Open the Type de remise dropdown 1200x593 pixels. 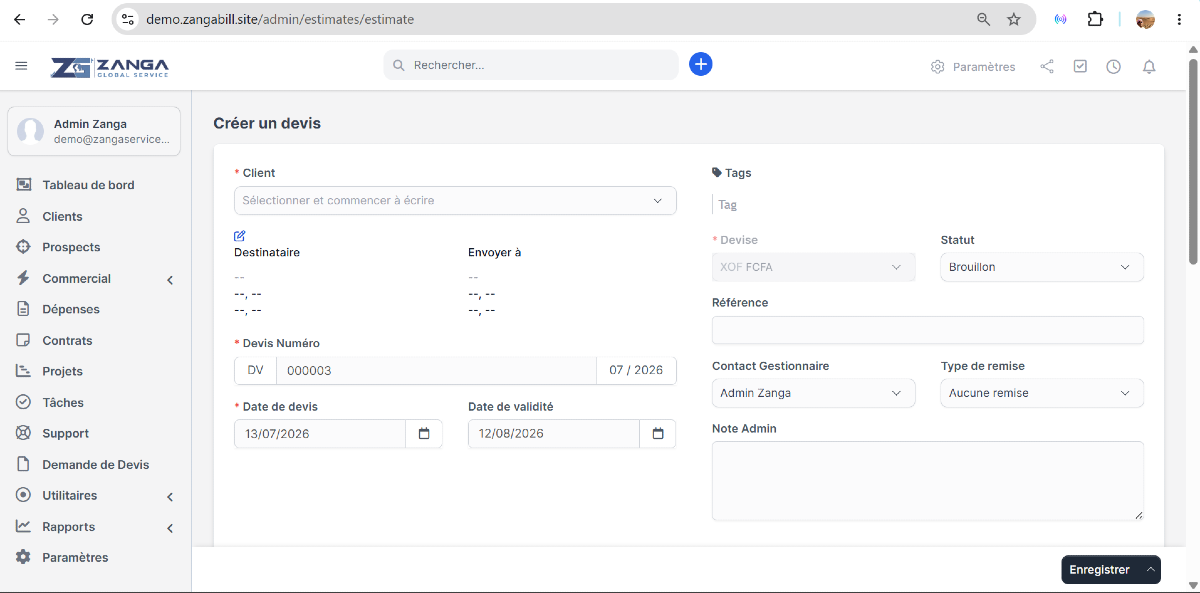(x=1042, y=393)
